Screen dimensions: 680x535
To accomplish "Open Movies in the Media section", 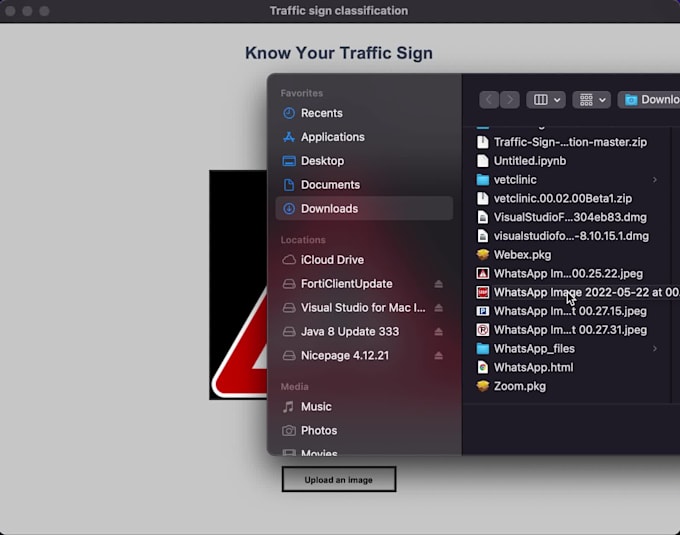I will (364, 451).
